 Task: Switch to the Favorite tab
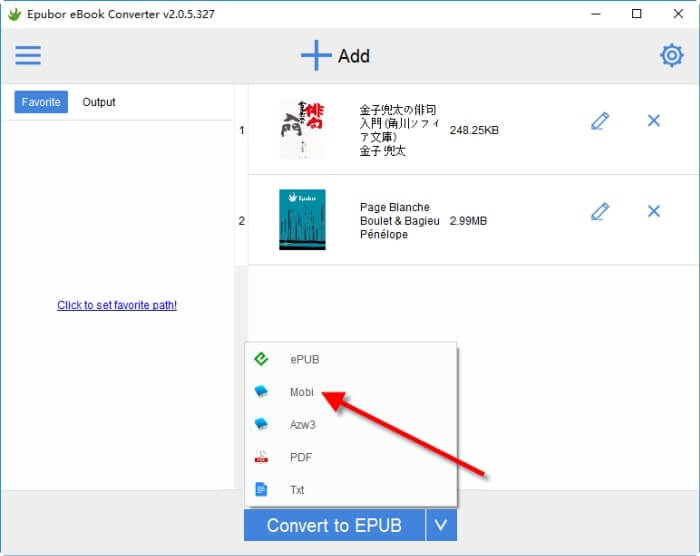[41, 102]
